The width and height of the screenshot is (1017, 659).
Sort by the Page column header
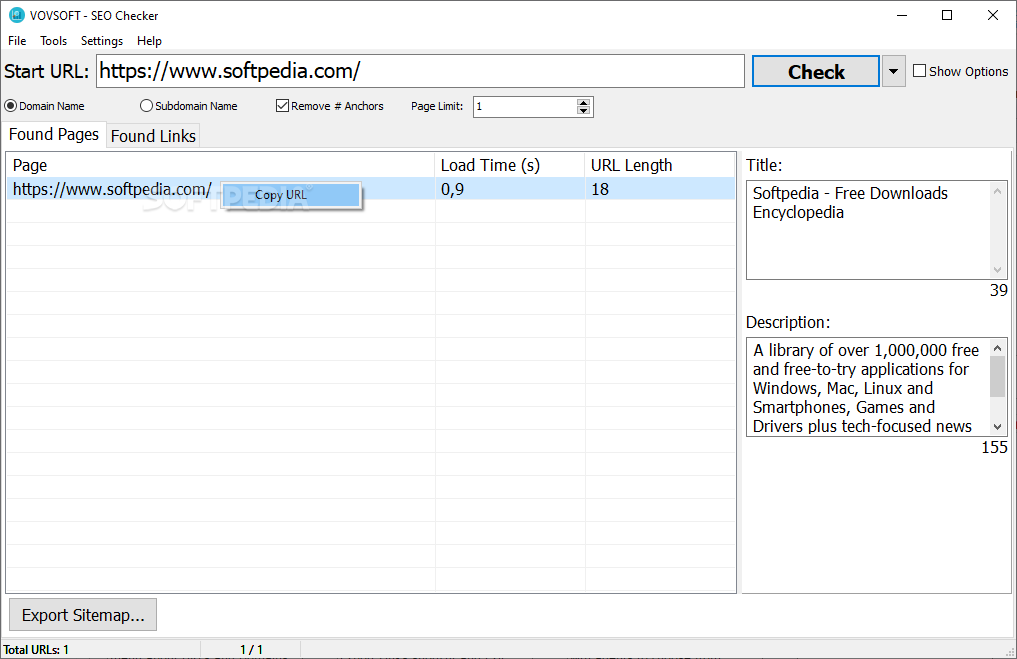(221, 165)
